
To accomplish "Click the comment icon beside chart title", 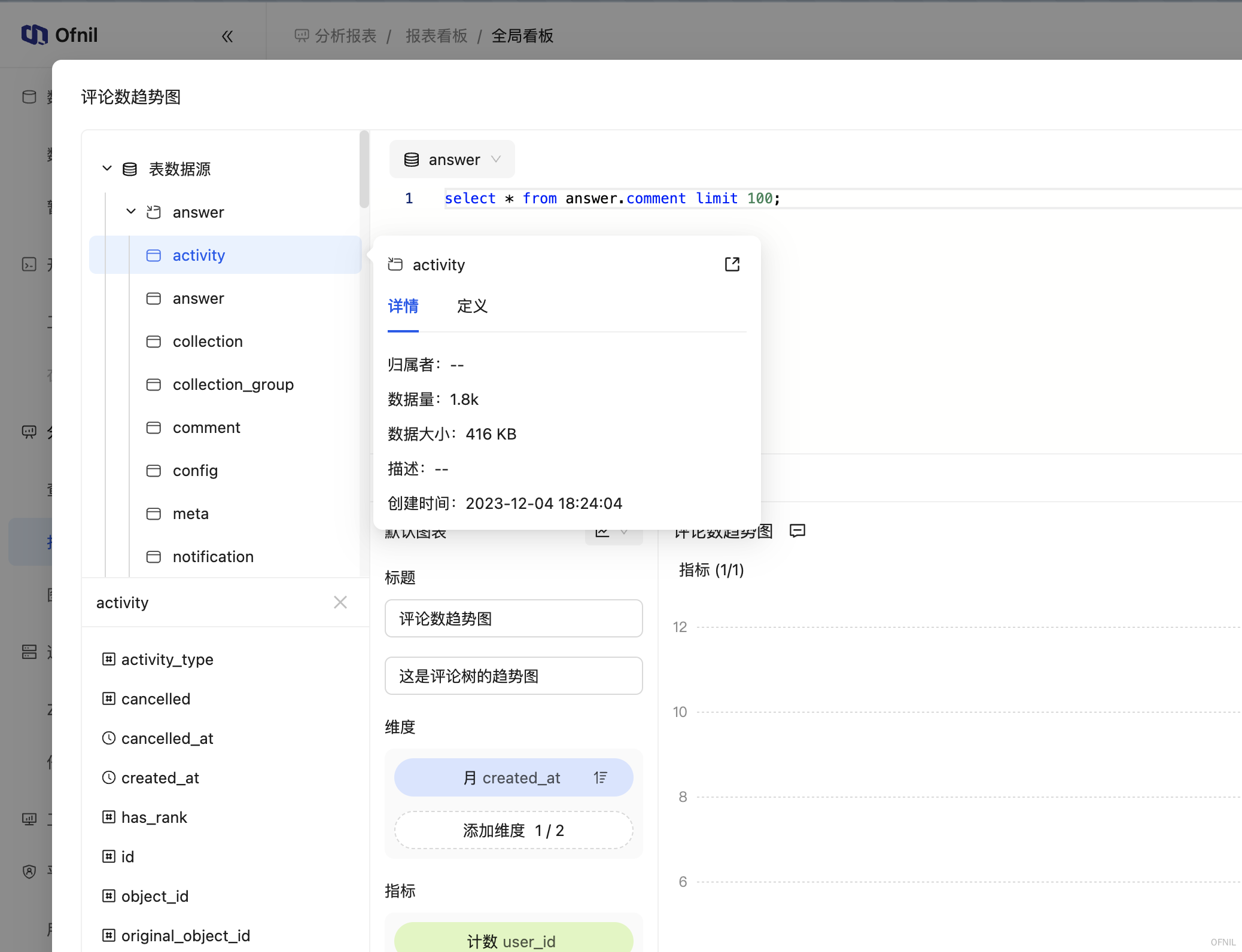I will (x=797, y=531).
